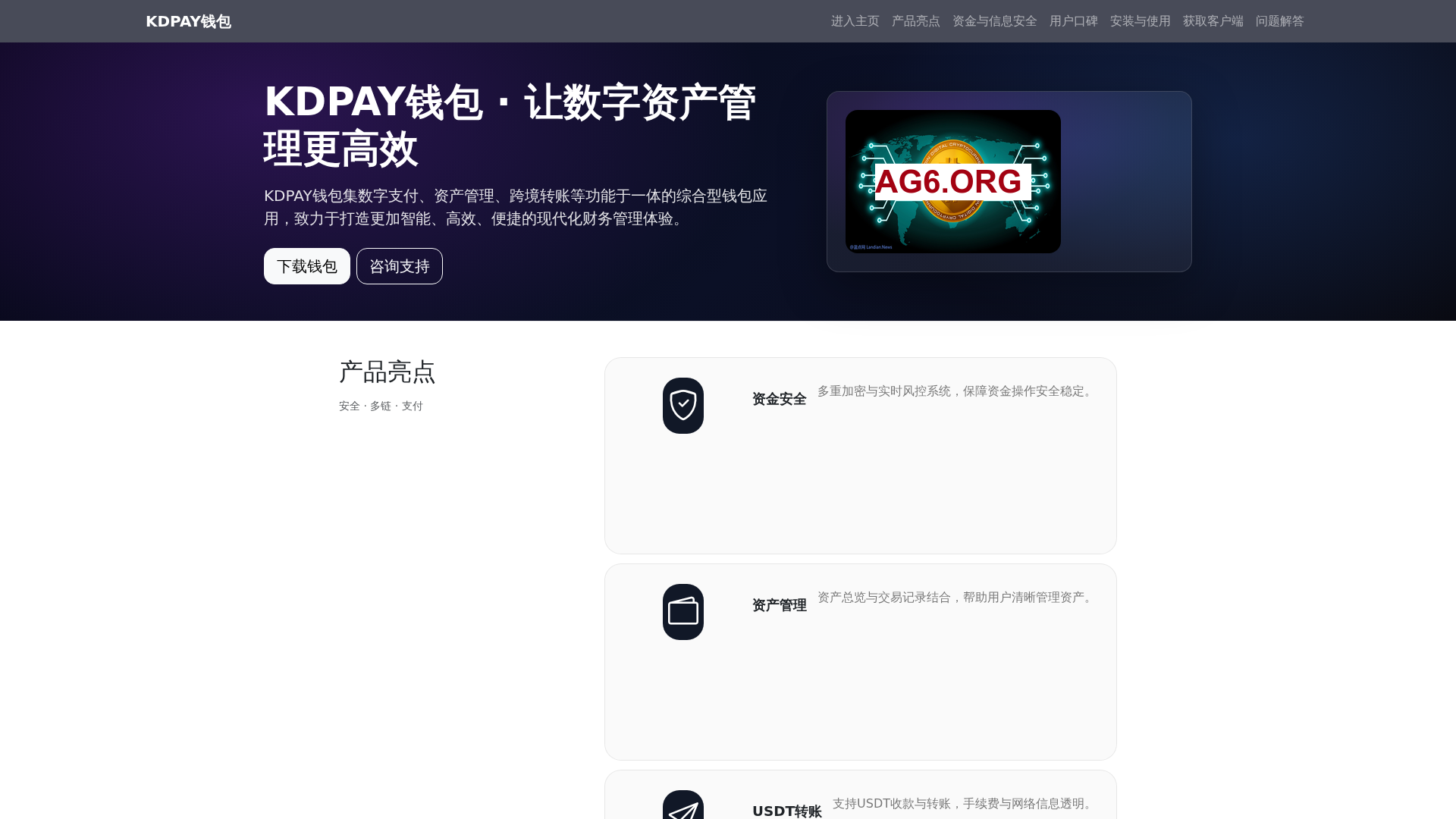
Task: Click the KDPAY钱包 logo in the header
Action: point(188,21)
